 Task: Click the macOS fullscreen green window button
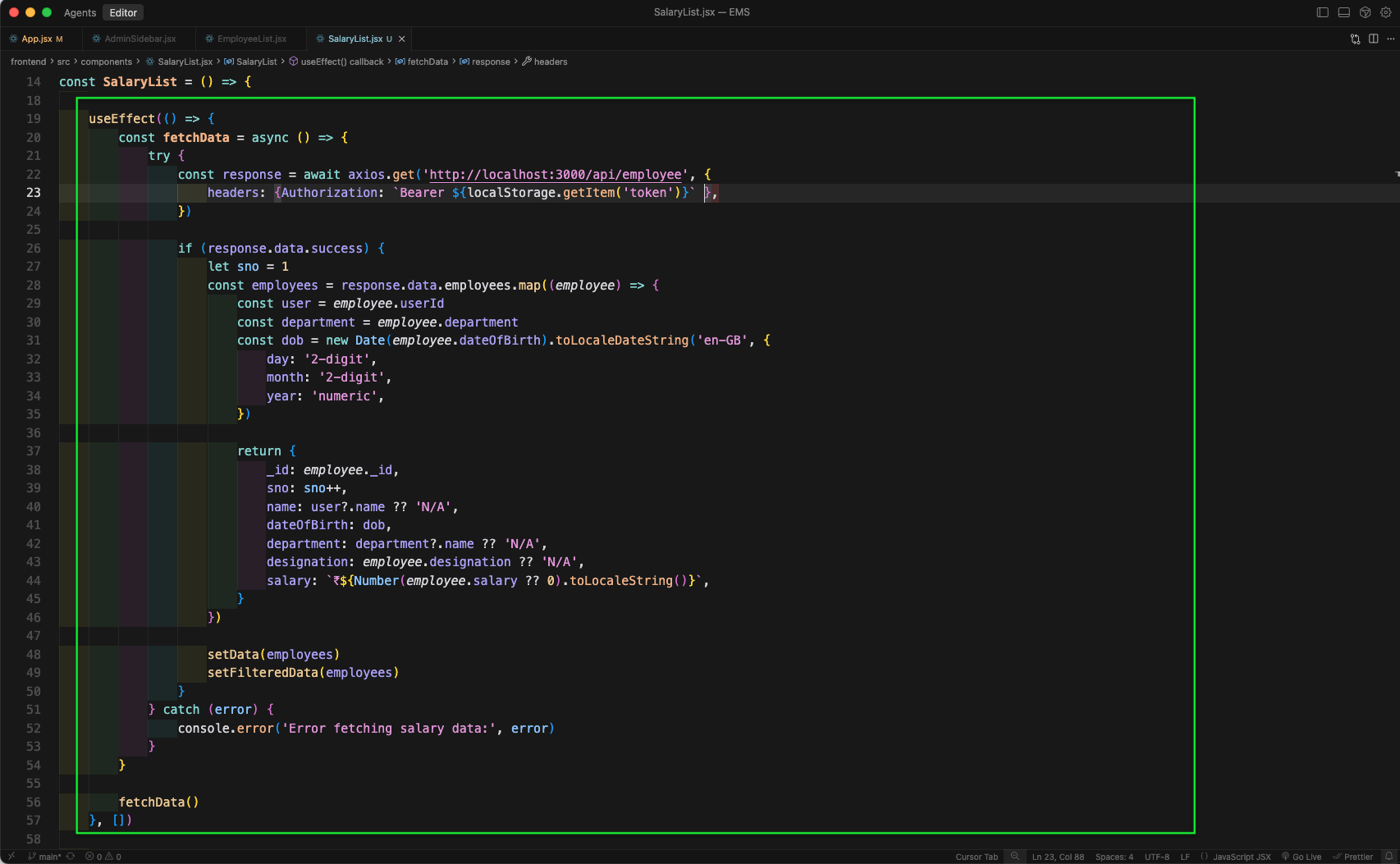point(47,12)
